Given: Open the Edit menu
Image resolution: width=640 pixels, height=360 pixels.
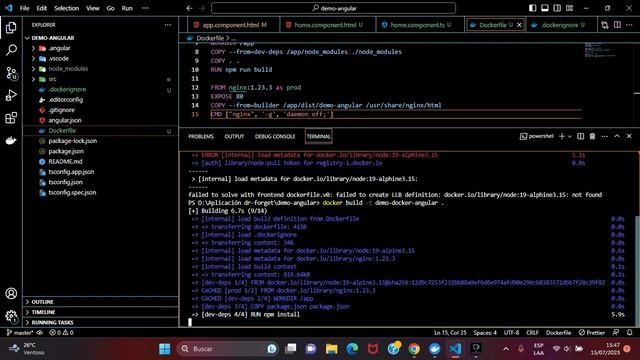Looking at the screenshot, I should 42,8.
